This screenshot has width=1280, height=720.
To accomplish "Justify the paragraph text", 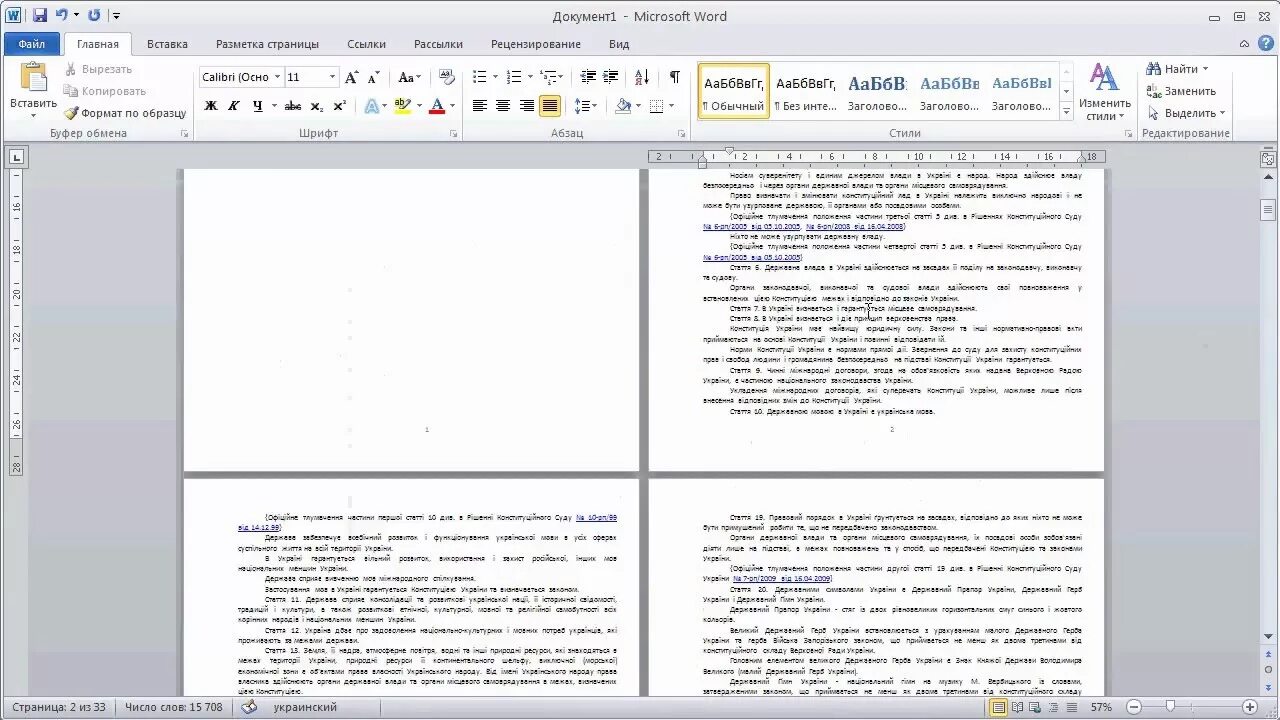I will (x=550, y=106).
